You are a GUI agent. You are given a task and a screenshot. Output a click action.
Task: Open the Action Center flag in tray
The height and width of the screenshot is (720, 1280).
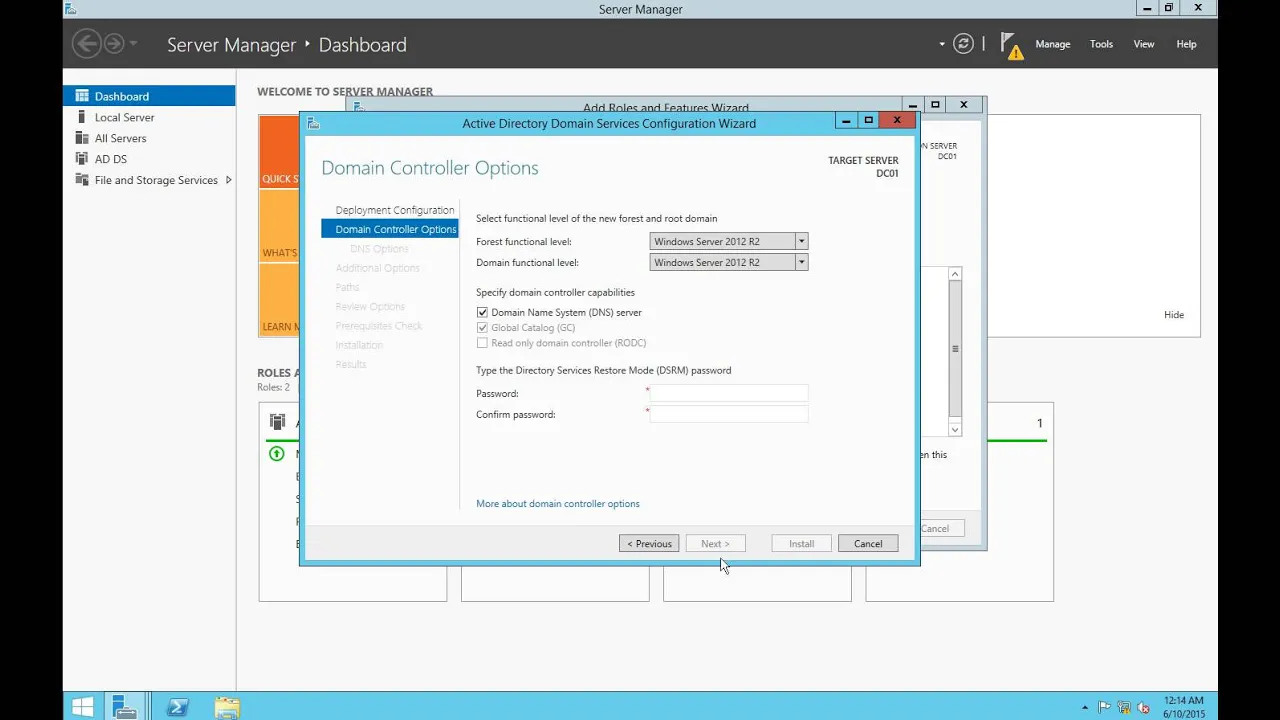[x=1105, y=707]
